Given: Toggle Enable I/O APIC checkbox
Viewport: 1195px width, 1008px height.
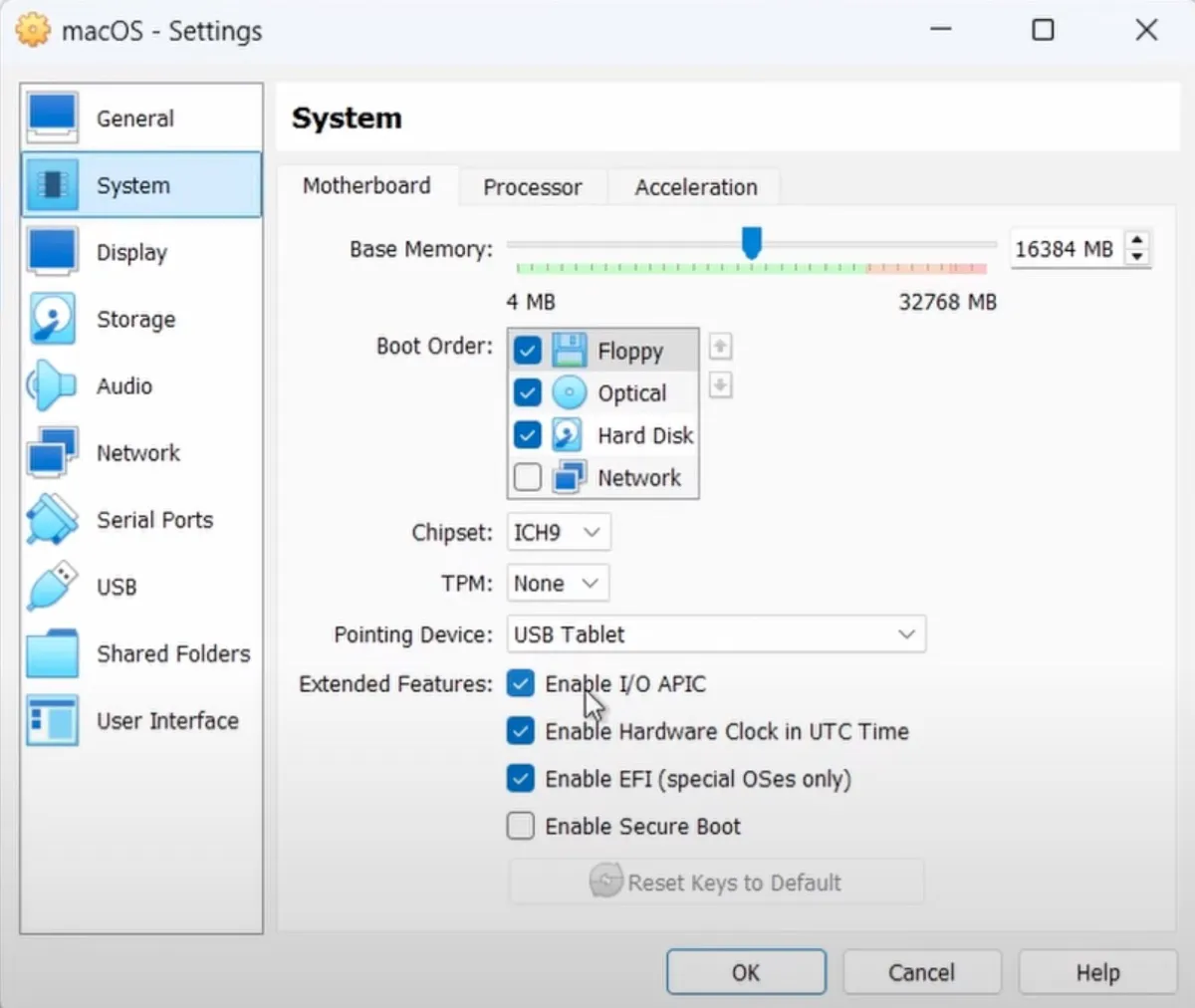Looking at the screenshot, I should [521, 683].
